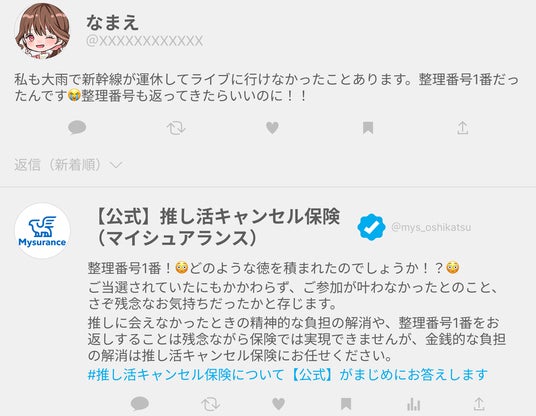Open the @mys_oshikatsu handle
536x416 pixels.
(431, 227)
